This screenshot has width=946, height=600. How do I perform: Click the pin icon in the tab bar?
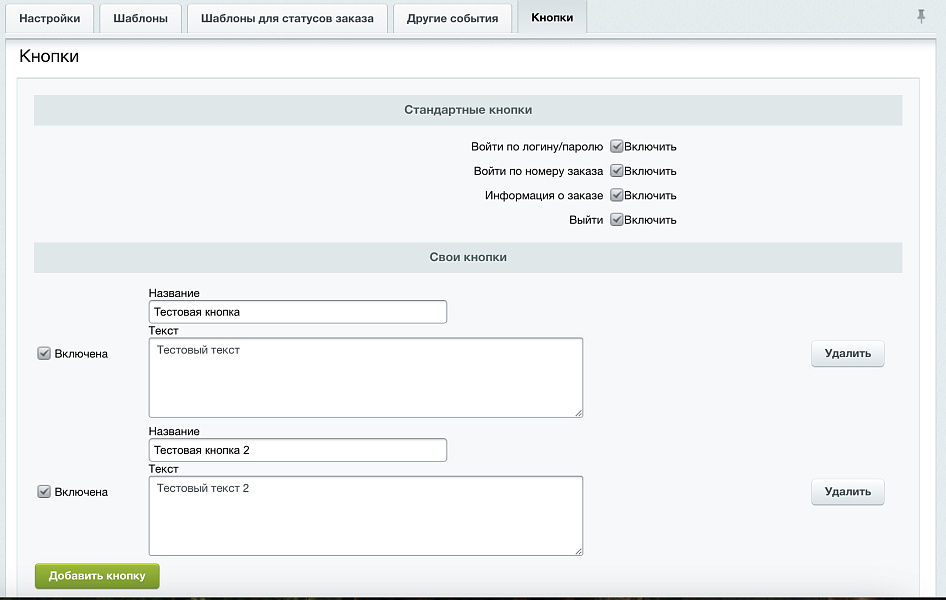[x=920, y=17]
